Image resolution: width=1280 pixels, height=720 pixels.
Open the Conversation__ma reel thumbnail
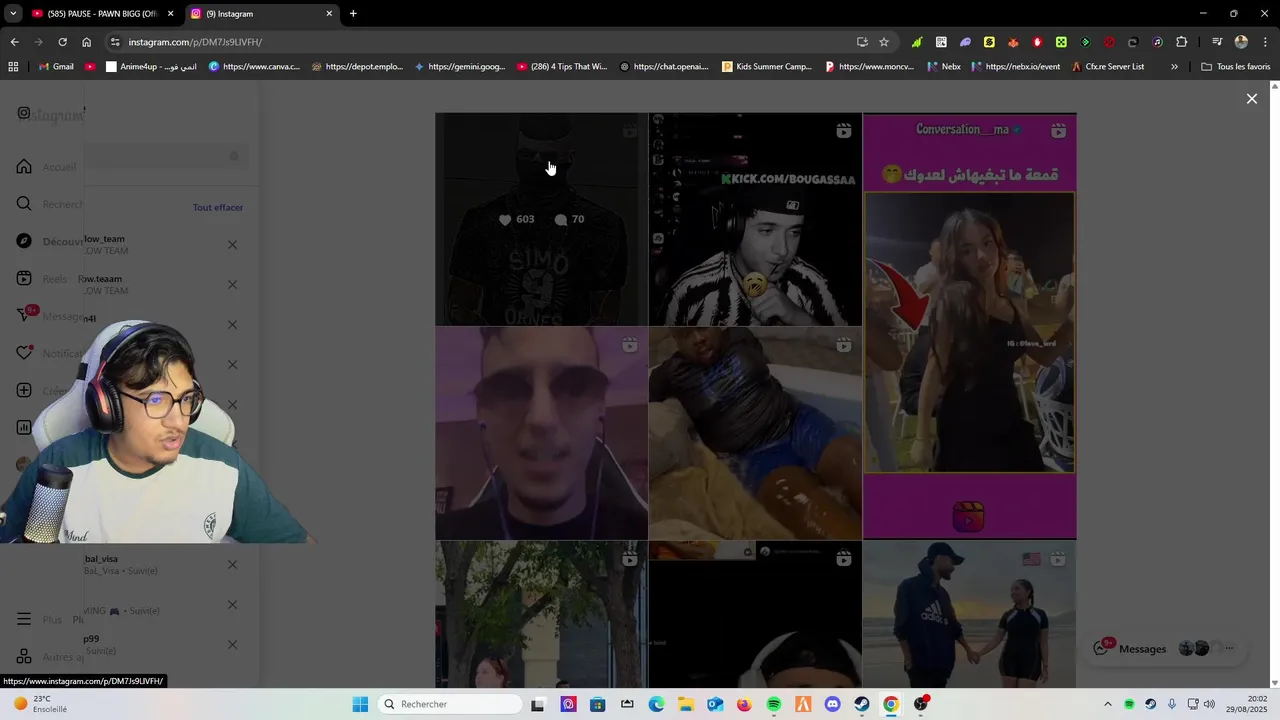pyautogui.click(x=970, y=326)
